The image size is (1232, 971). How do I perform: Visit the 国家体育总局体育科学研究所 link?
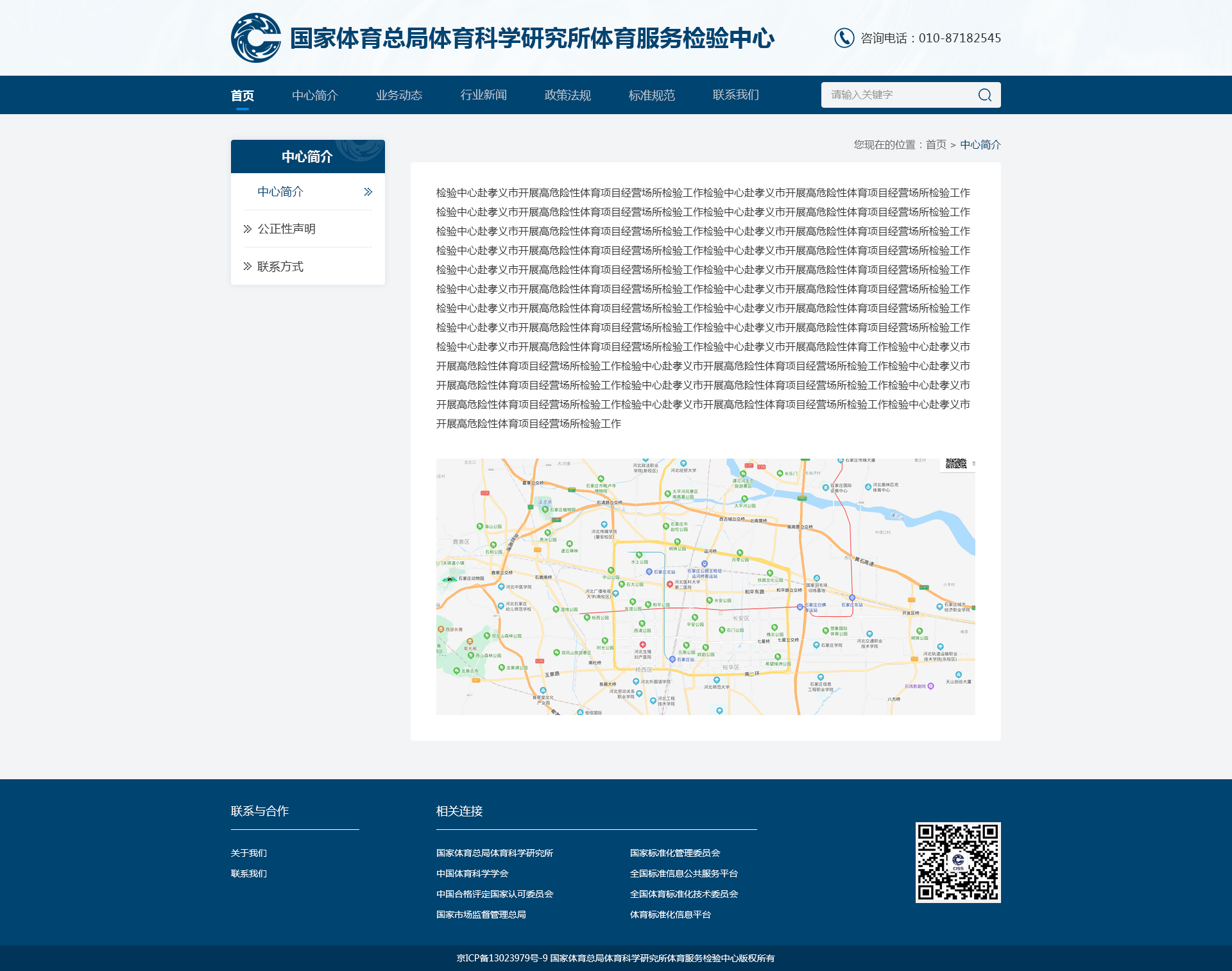494,853
